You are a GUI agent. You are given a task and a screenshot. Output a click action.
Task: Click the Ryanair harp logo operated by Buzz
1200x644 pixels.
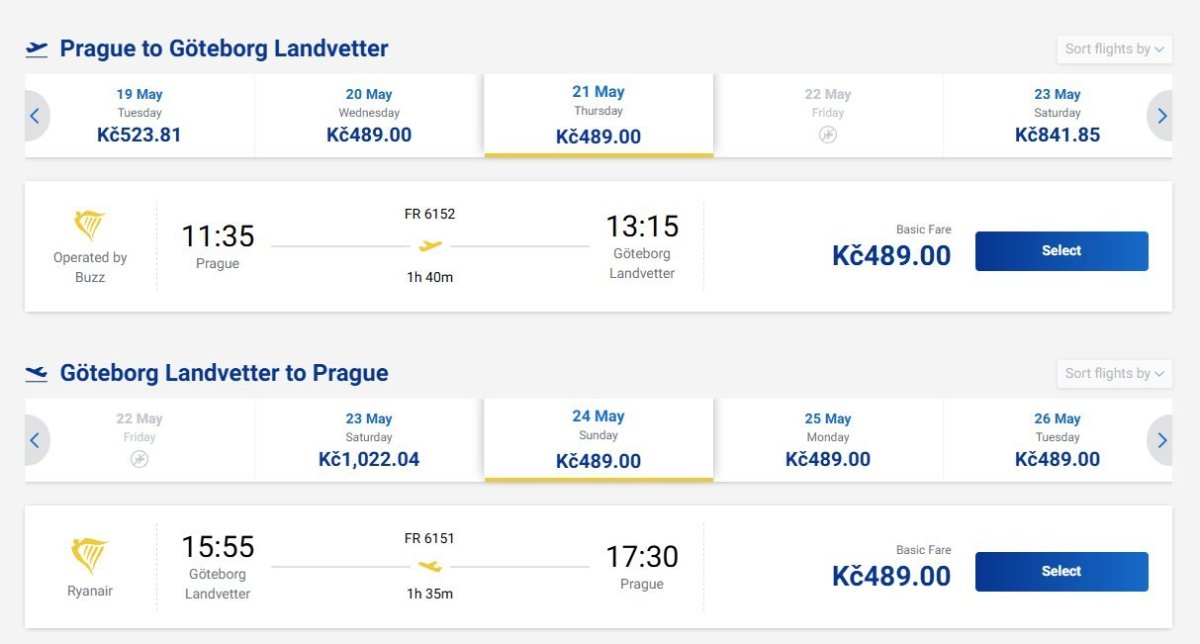click(90, 226)
